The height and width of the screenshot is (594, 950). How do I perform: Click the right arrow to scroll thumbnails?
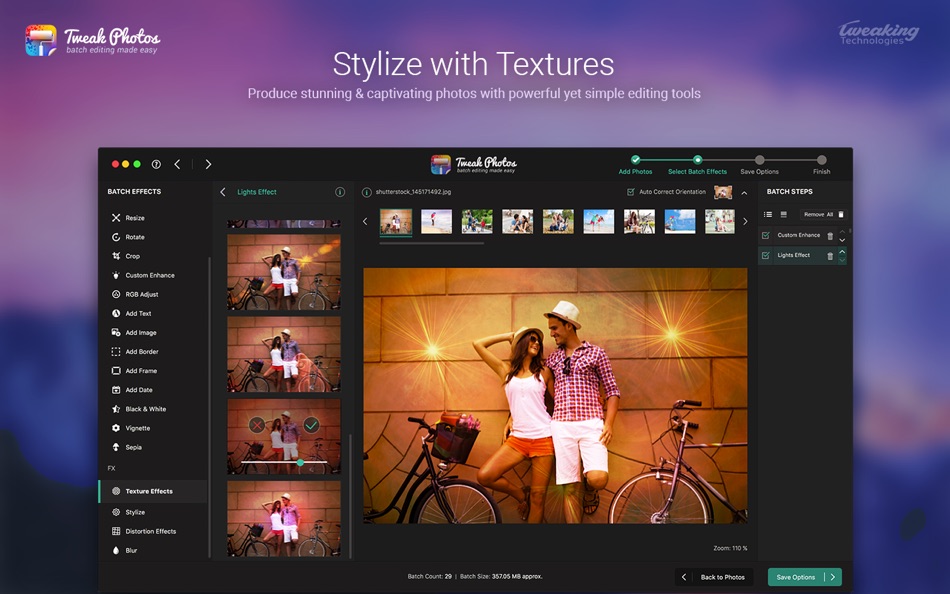[x=745, y=221]
